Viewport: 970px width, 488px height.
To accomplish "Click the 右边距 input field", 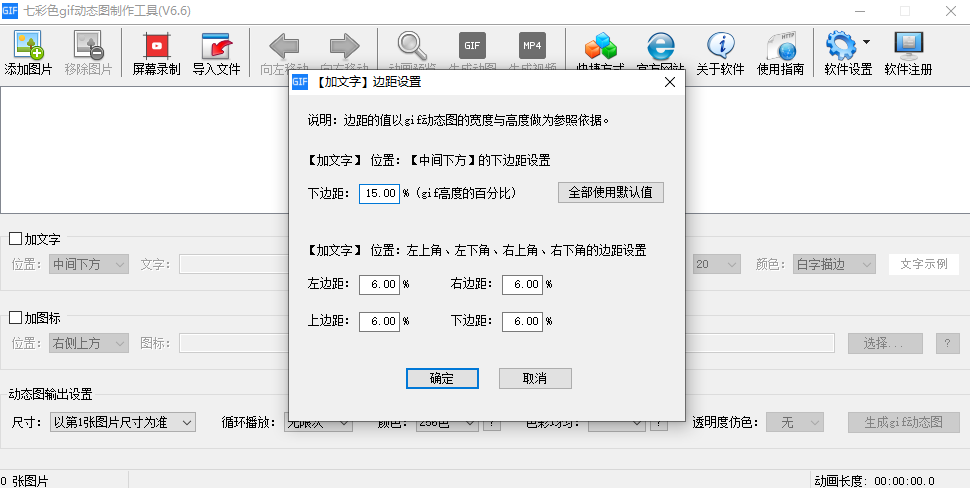I will pyautogui.click(x=522, y=285).
